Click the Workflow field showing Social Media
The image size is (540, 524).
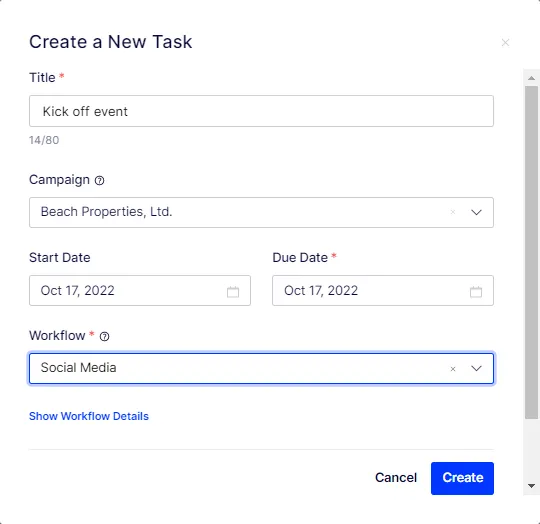(x=261, y=368)
